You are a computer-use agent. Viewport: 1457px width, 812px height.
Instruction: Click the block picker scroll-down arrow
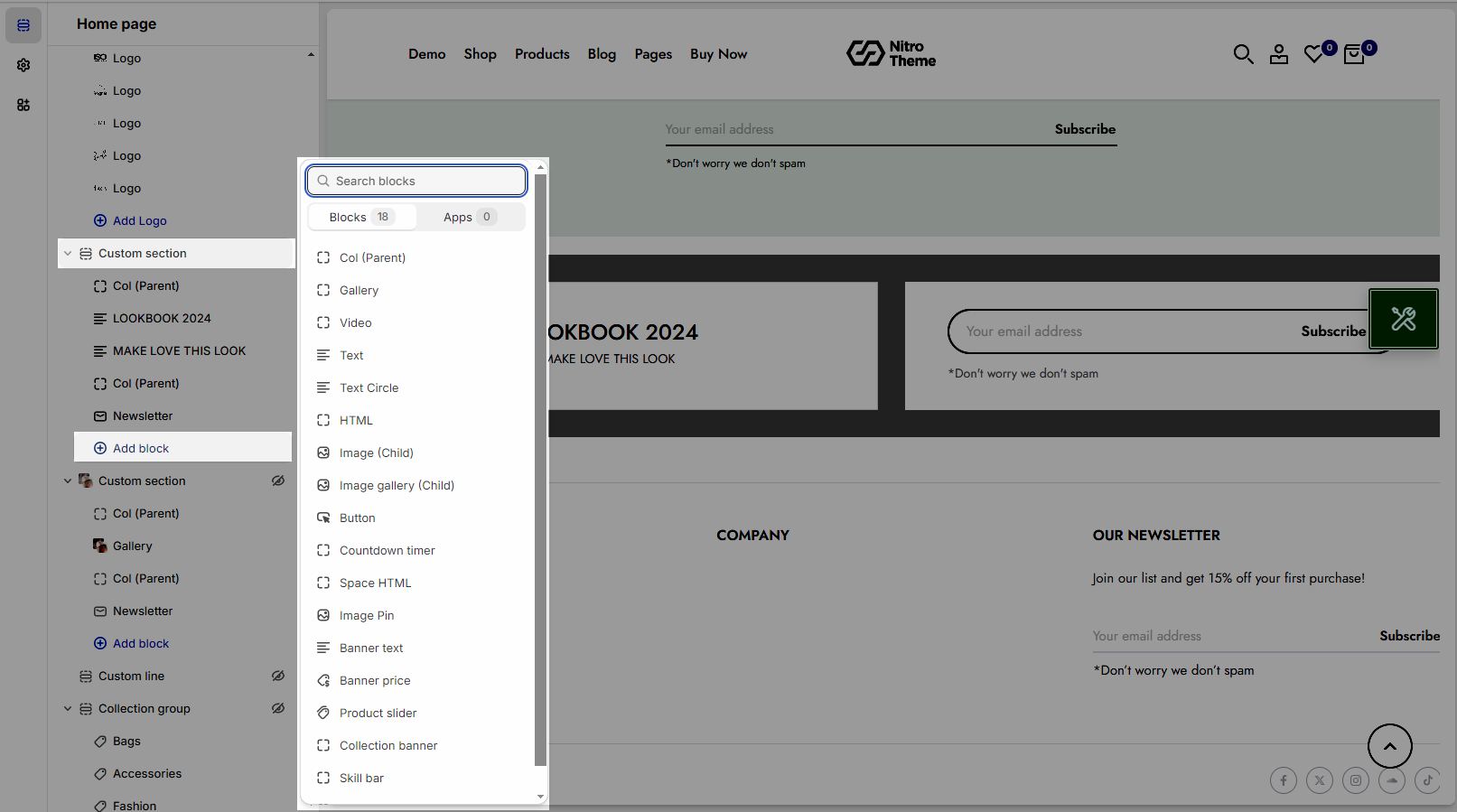[541, 797]
